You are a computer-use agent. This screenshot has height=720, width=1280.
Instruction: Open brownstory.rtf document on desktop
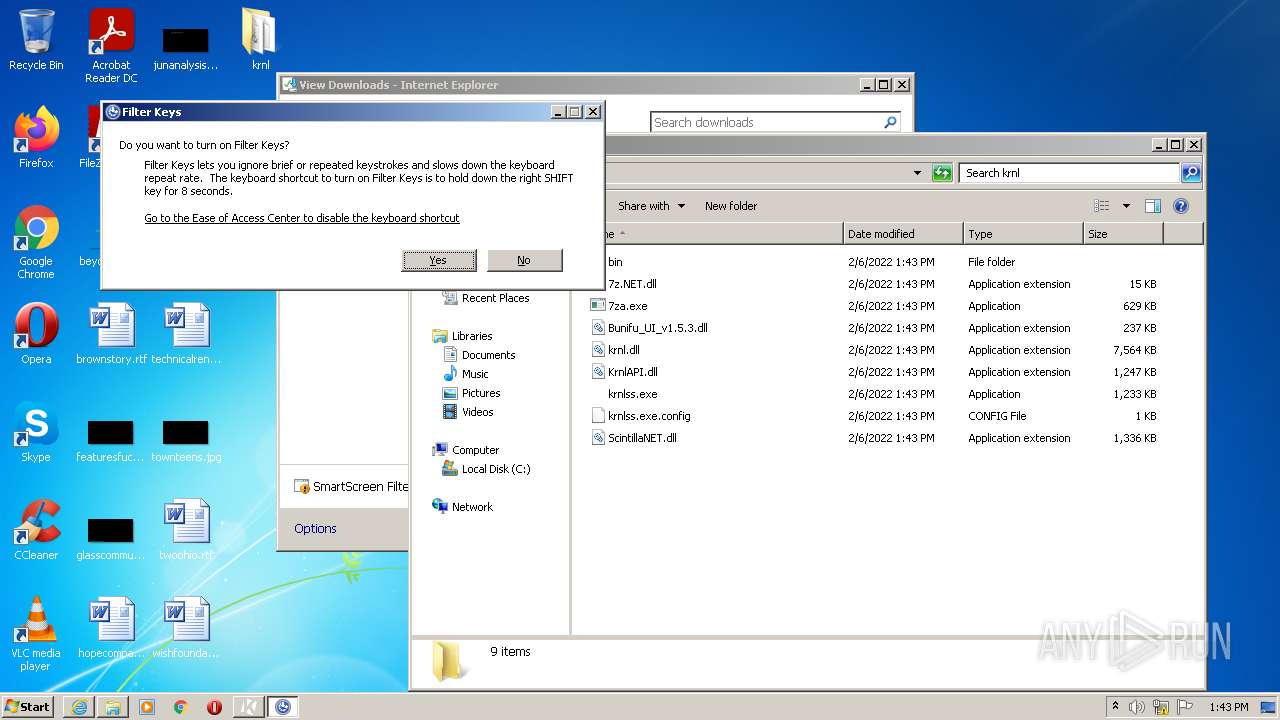[x=111, y=334]
